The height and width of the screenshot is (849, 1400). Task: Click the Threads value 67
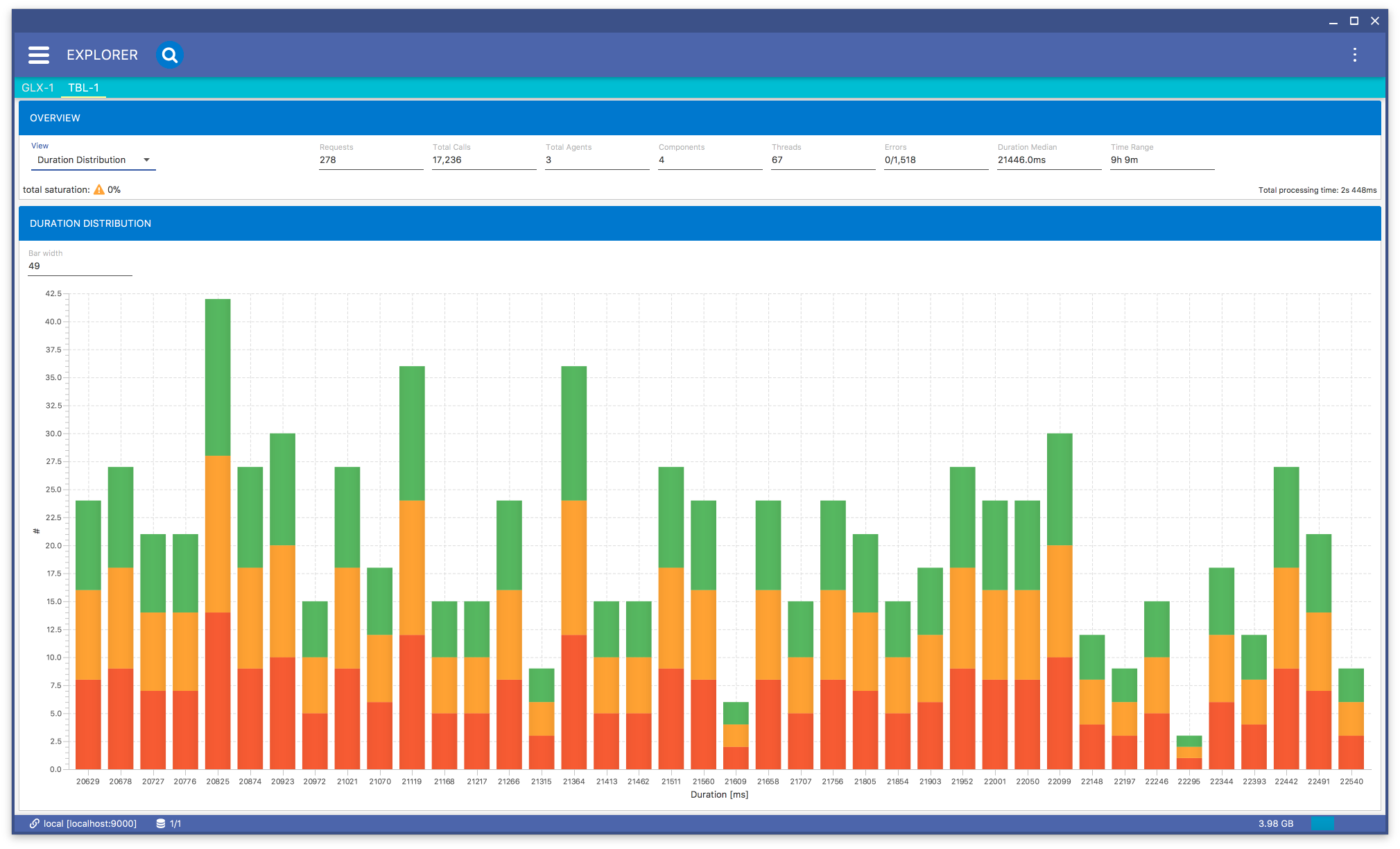pos(823,160)
